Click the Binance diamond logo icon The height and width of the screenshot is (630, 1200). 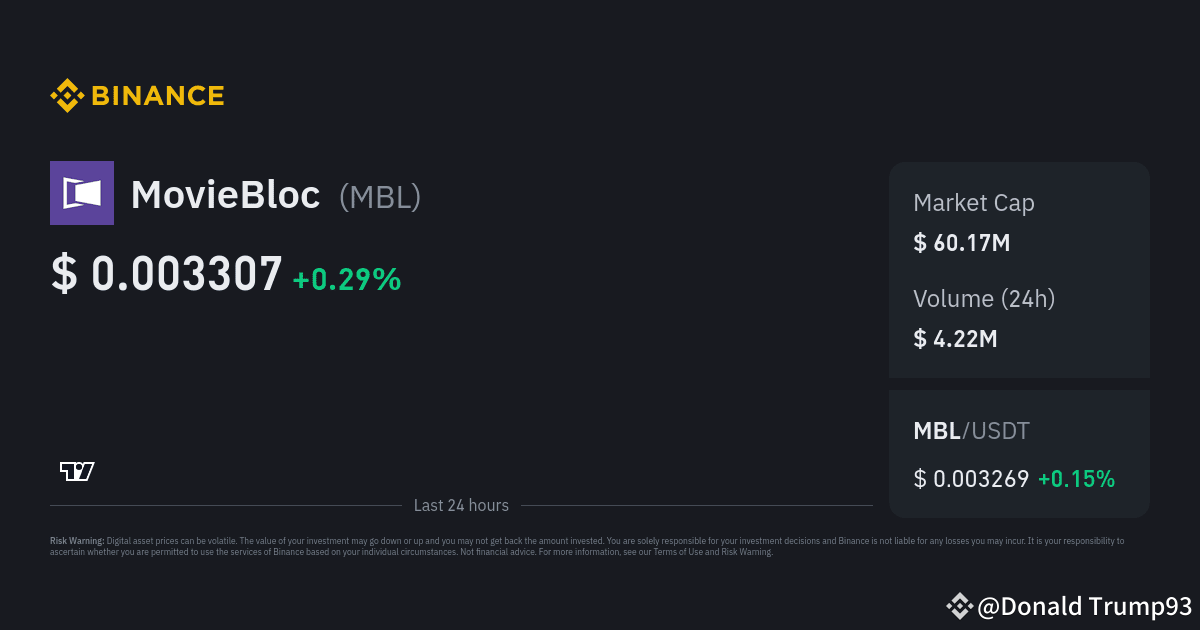point(66,96)
